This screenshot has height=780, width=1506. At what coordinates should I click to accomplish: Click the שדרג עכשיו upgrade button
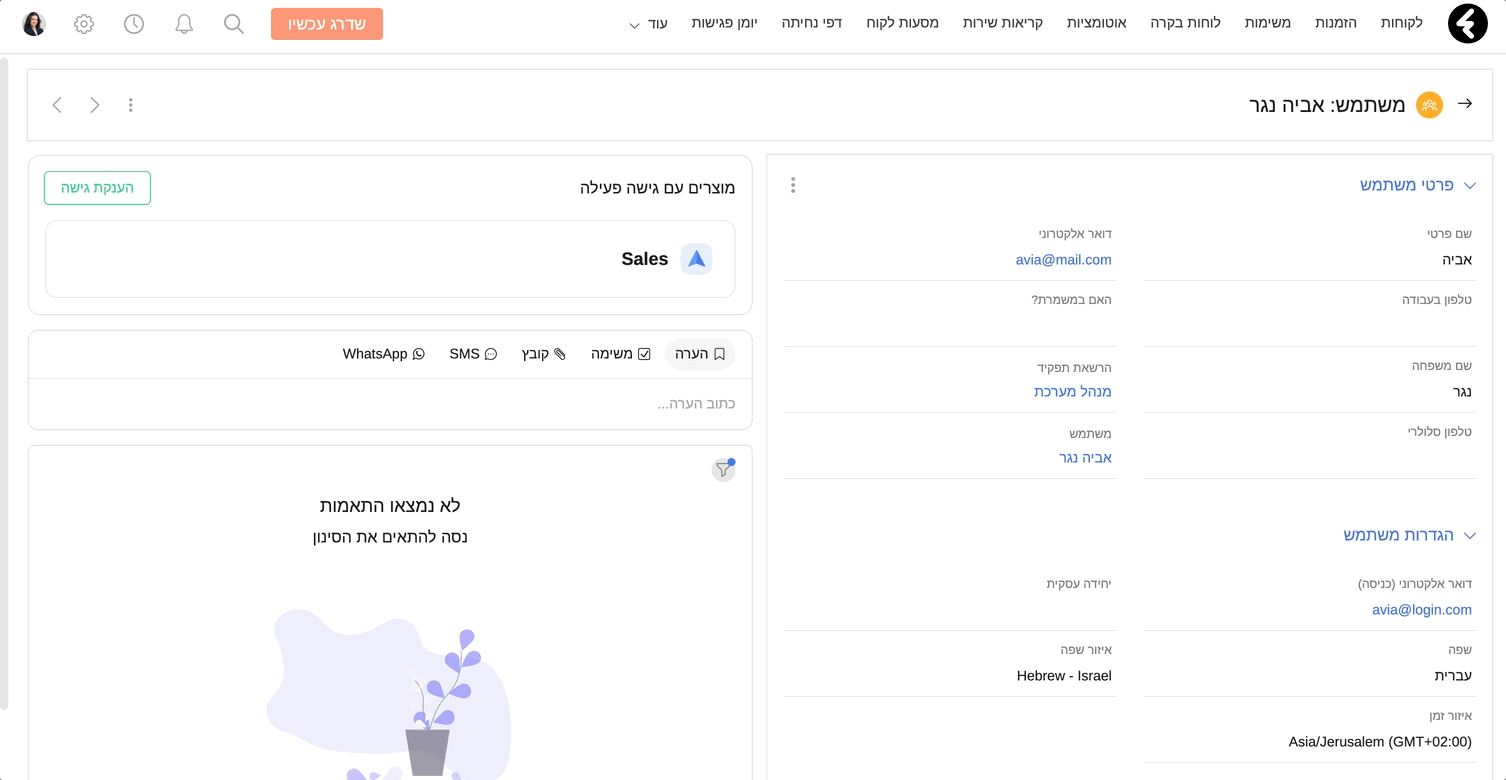(327, 24)
